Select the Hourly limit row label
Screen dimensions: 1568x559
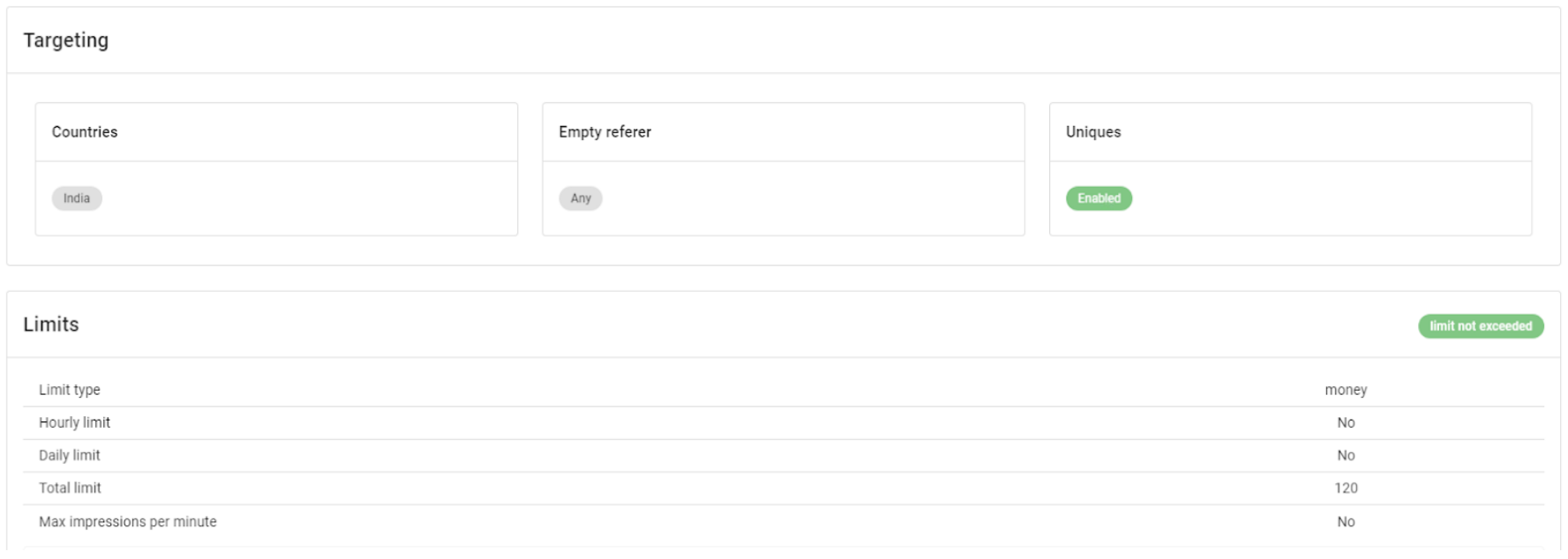click(x=75, y=422)
